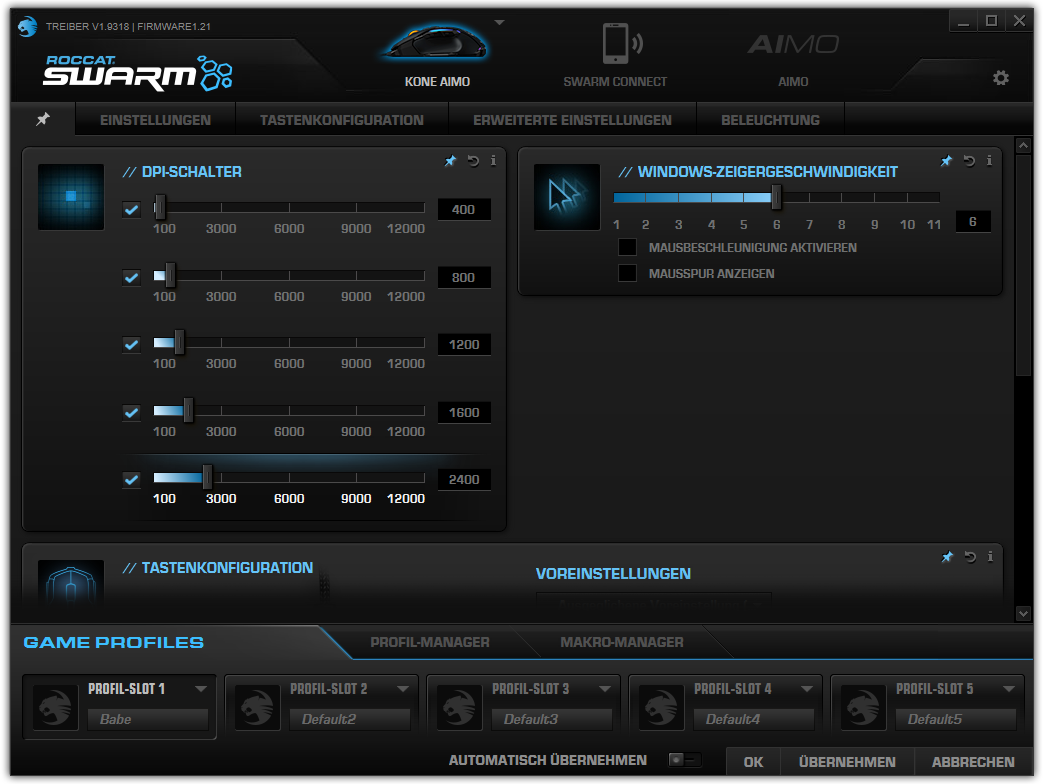
Task: Enable Mausspur anzeigen
Action: tap(628, 272)
